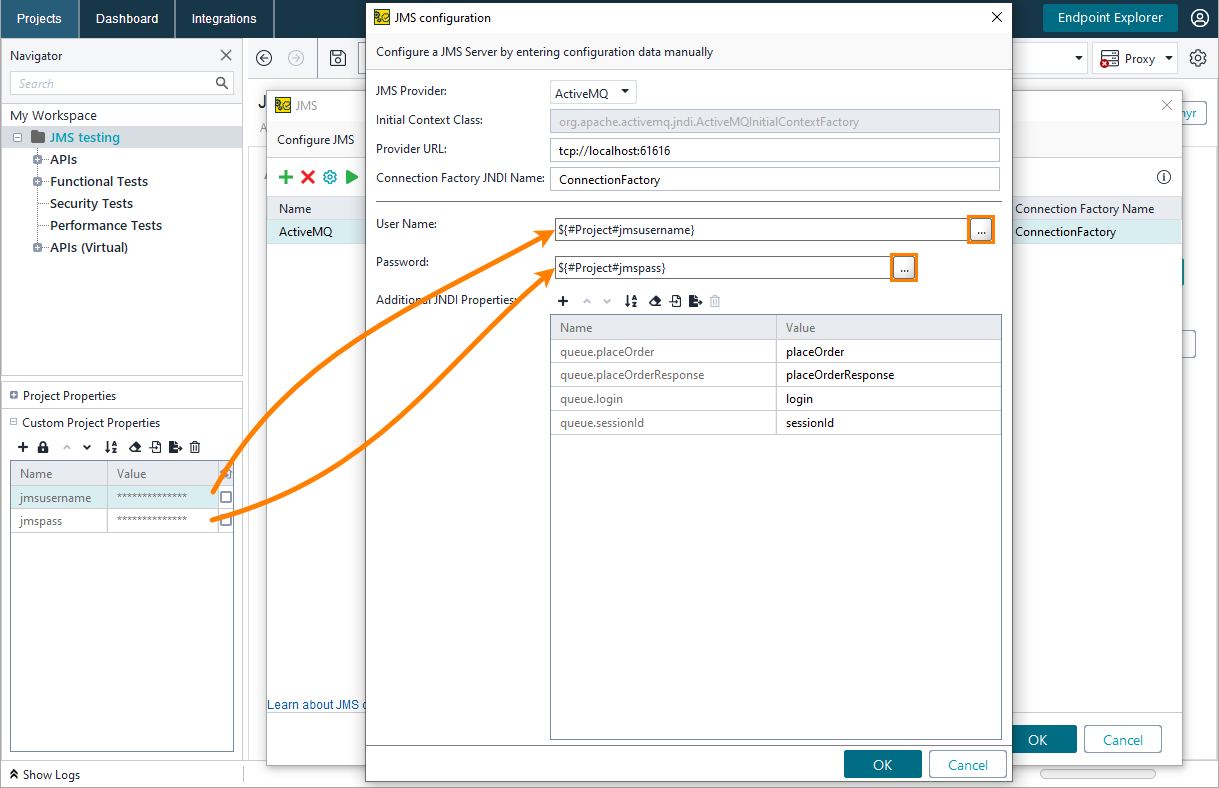Sort JNDI properties alphabetically
The width and height of the screenshot is (1219, 788).
click(x=631, y=301)
